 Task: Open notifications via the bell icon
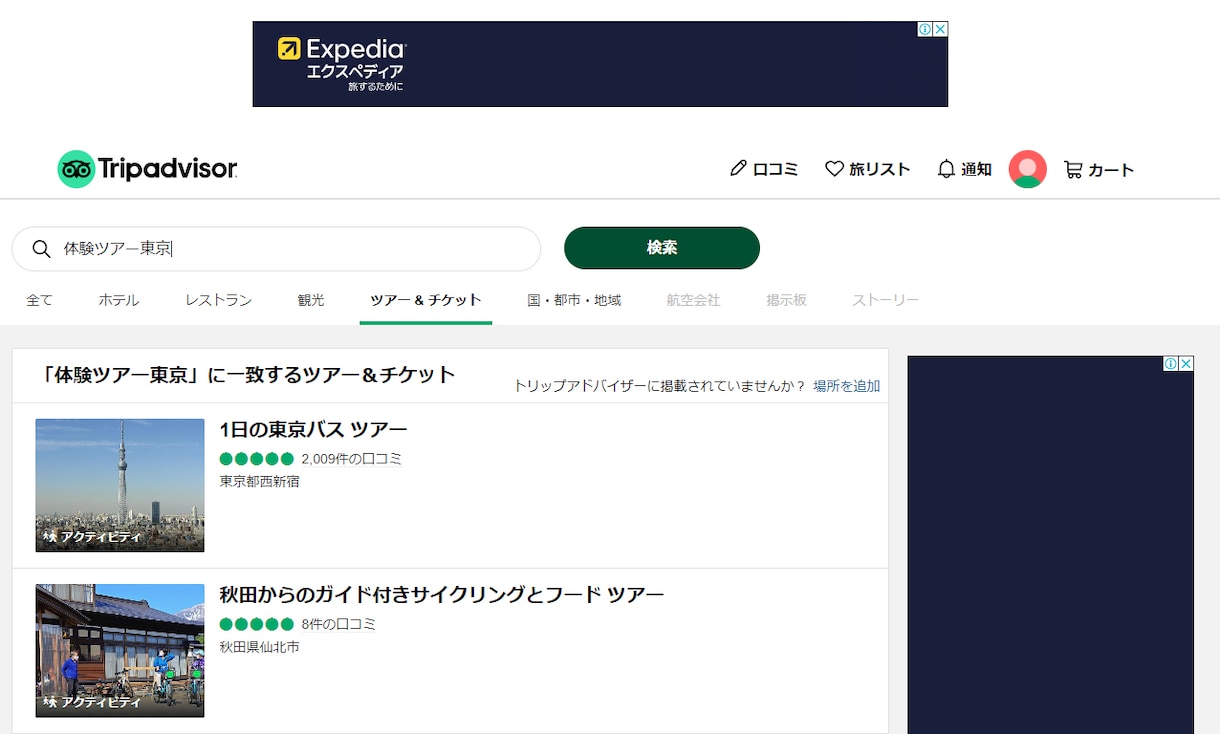[946, 169]
